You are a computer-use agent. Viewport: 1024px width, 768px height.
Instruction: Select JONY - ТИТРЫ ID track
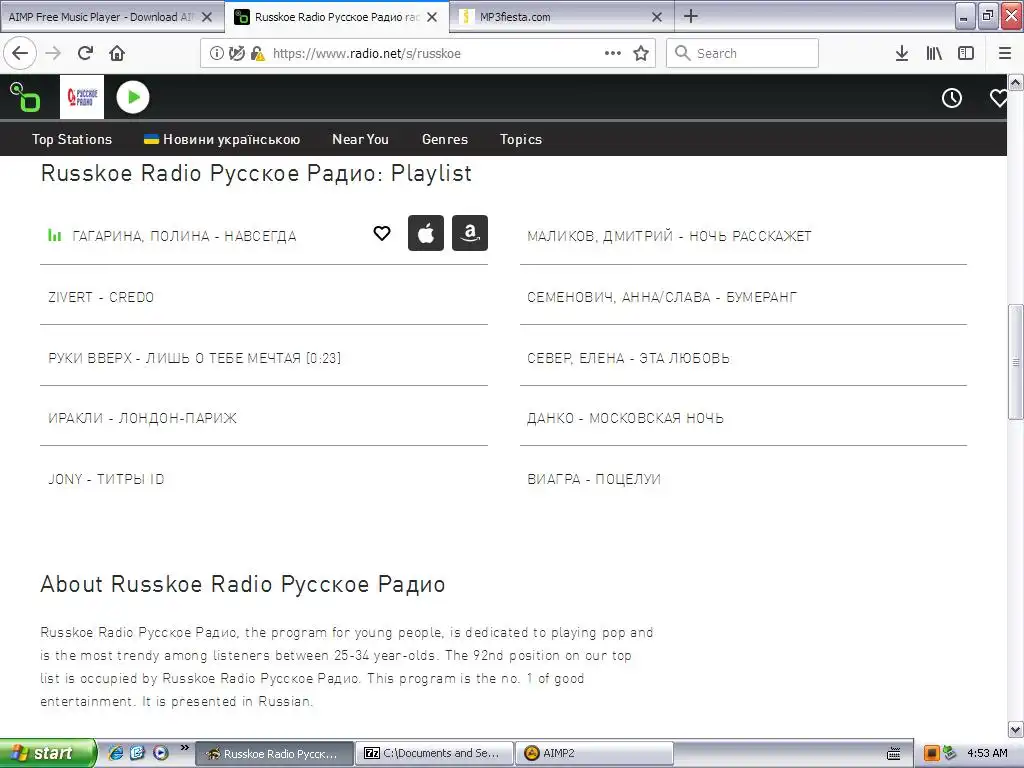pyautogui.click(x=106, y=479)
